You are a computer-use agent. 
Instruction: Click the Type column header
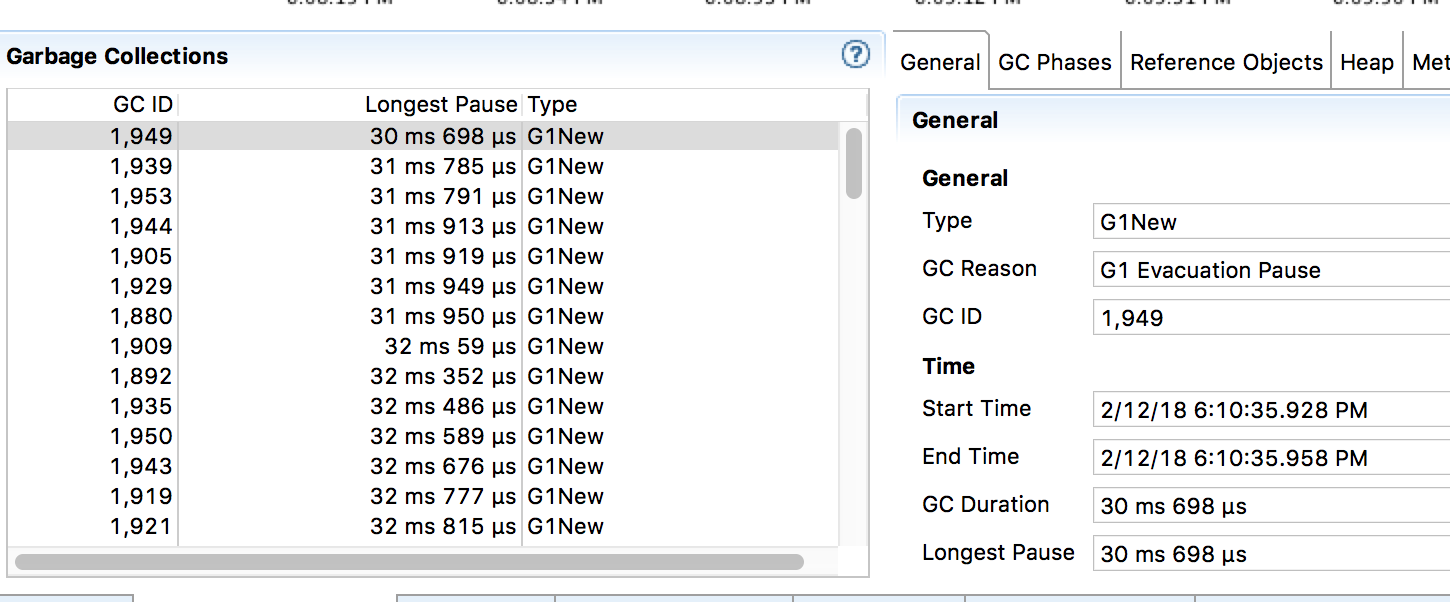552,105
